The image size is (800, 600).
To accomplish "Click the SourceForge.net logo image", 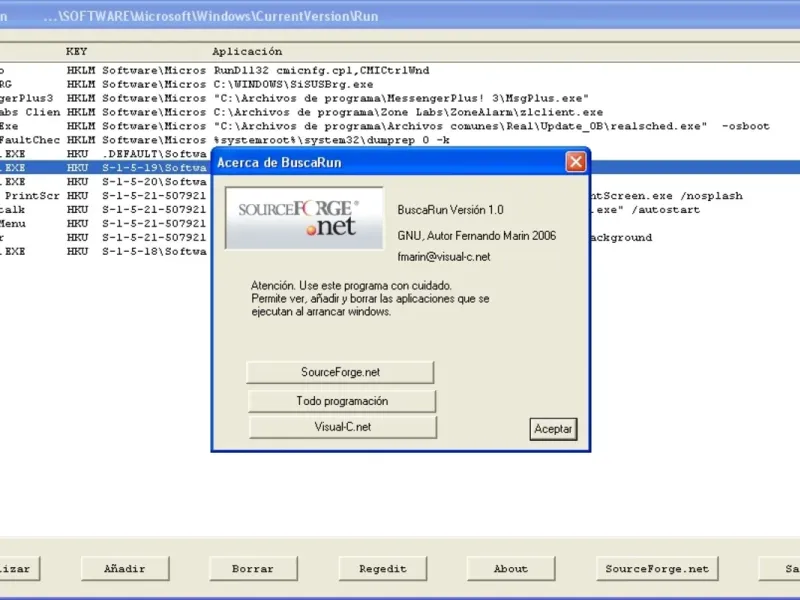I will click(304, 218).
